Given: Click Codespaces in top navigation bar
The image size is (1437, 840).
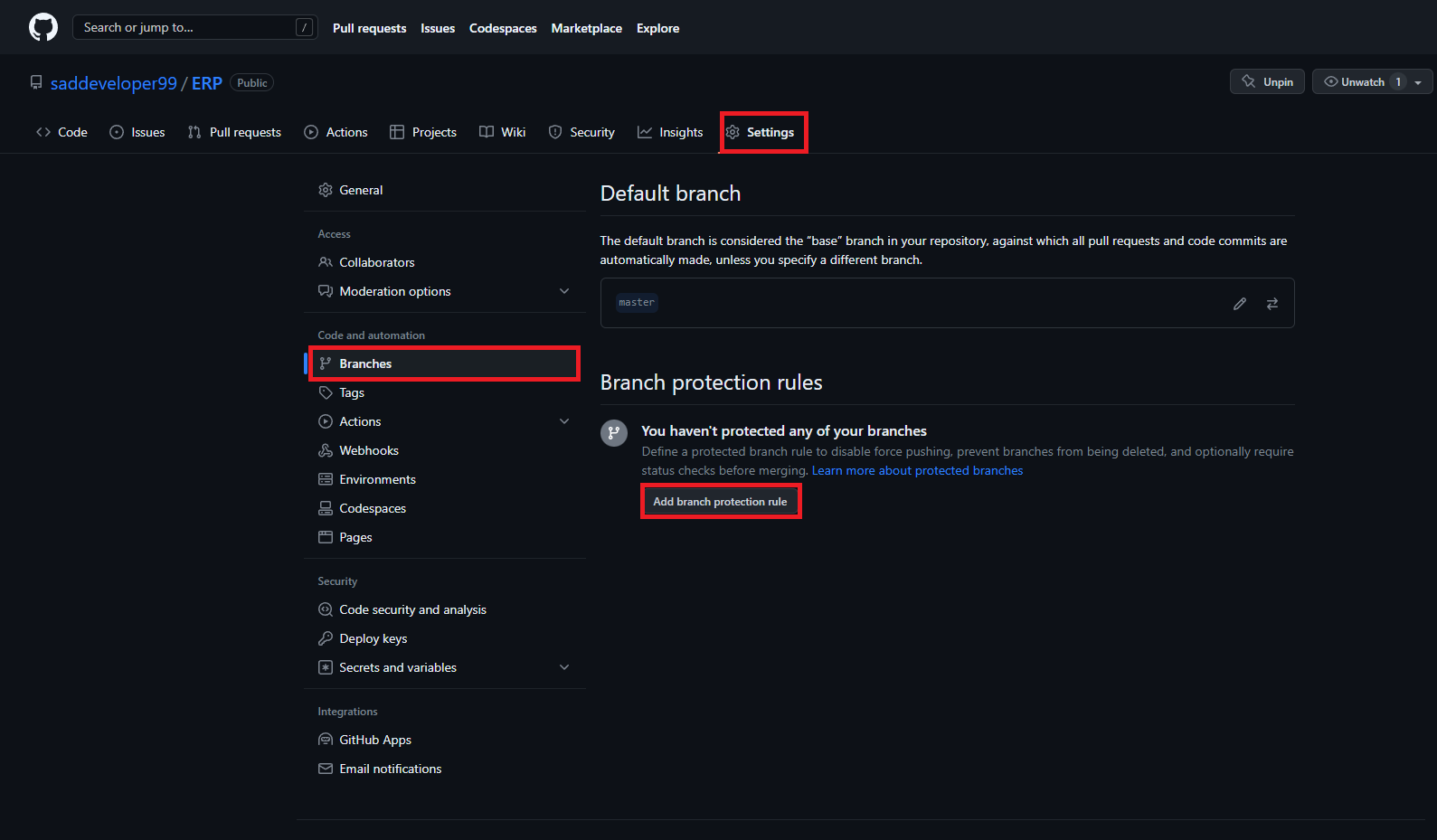Looking at the screenshot, I should [x=503, y=28].
